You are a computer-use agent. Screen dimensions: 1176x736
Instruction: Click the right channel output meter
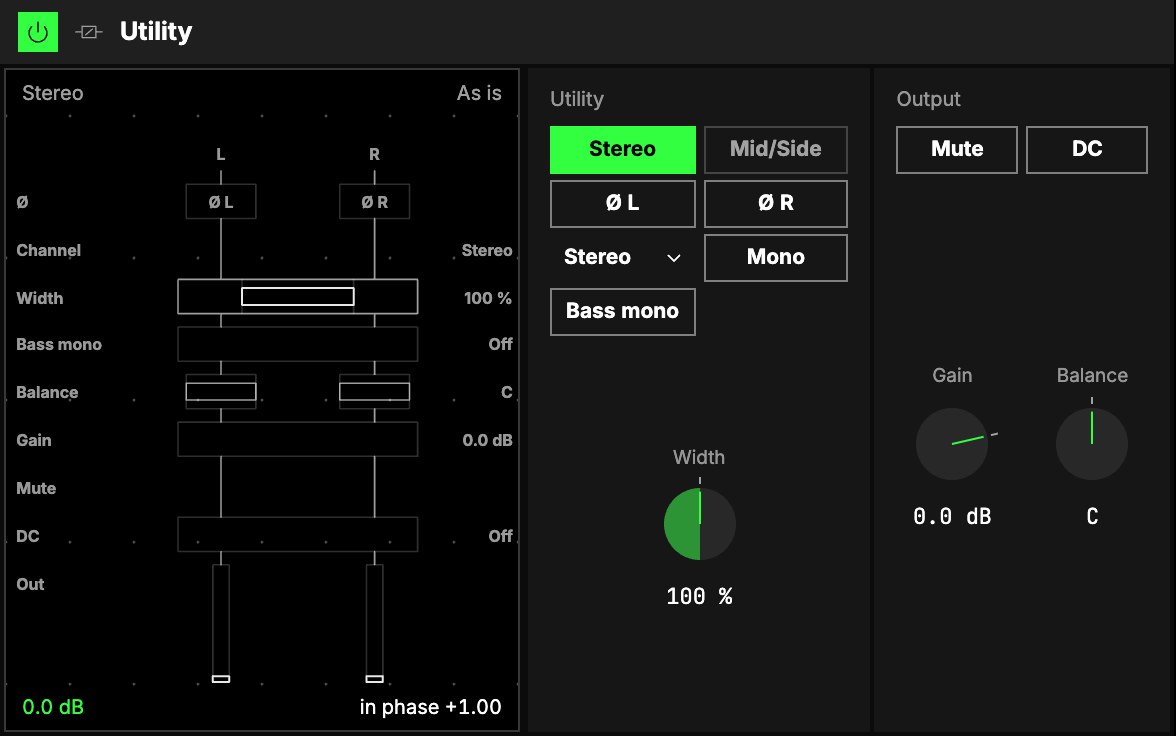[374, 623]
